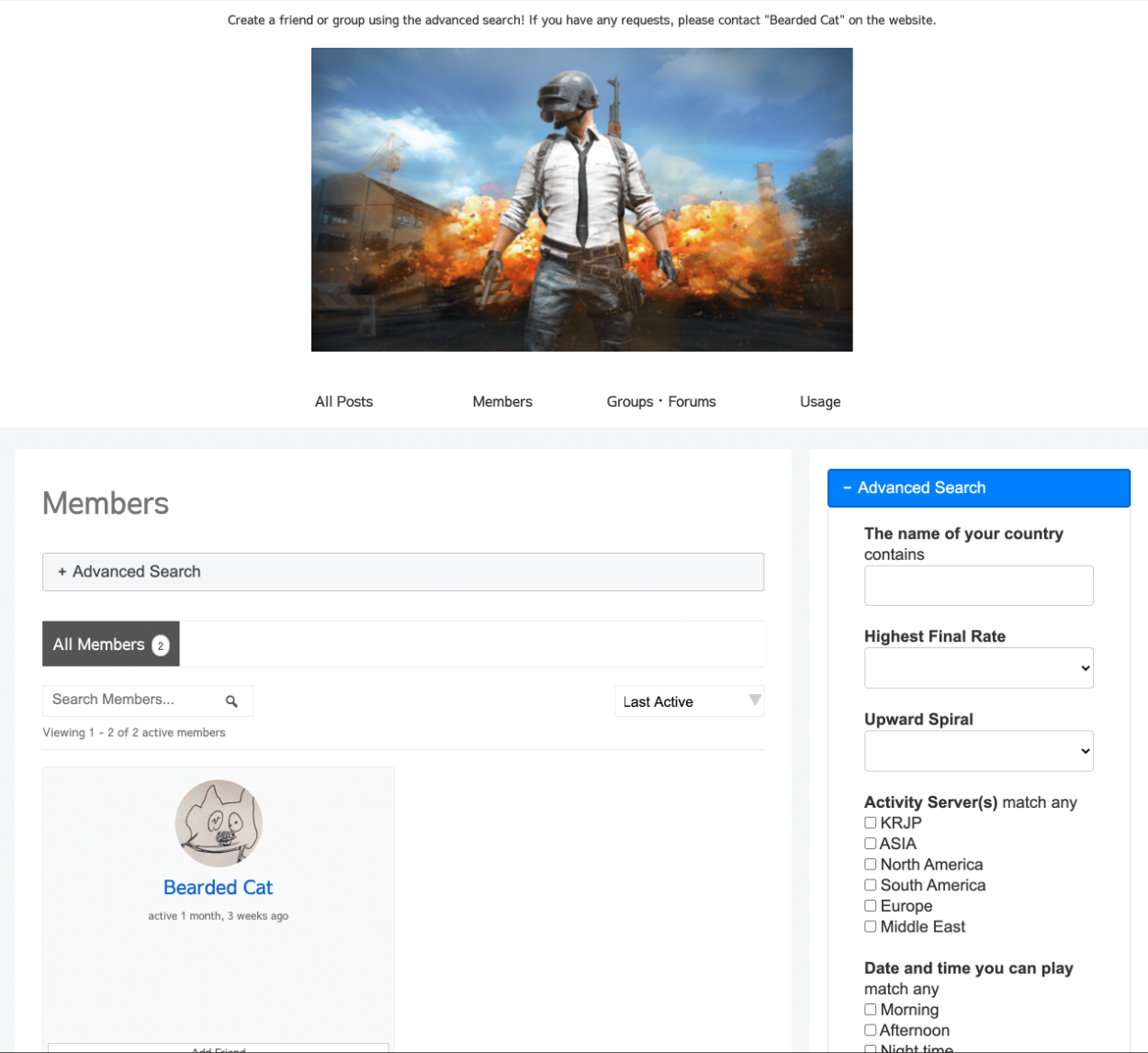The height and width of the screenshot is (1053, 1148).
Task: Select the South America checkbox
Action: (x=870, y=885)
